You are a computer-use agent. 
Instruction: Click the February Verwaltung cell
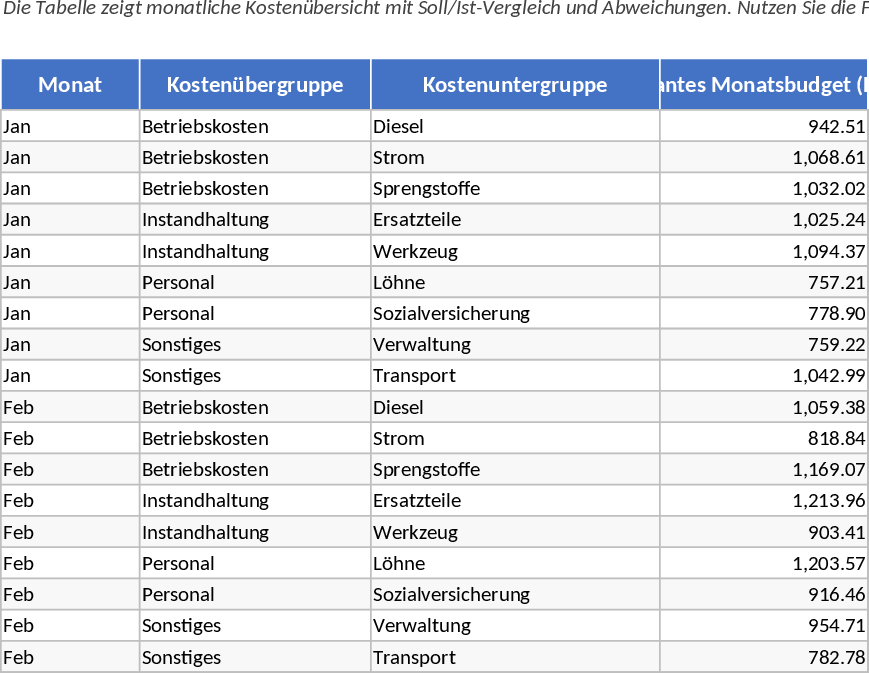point(515,625)
